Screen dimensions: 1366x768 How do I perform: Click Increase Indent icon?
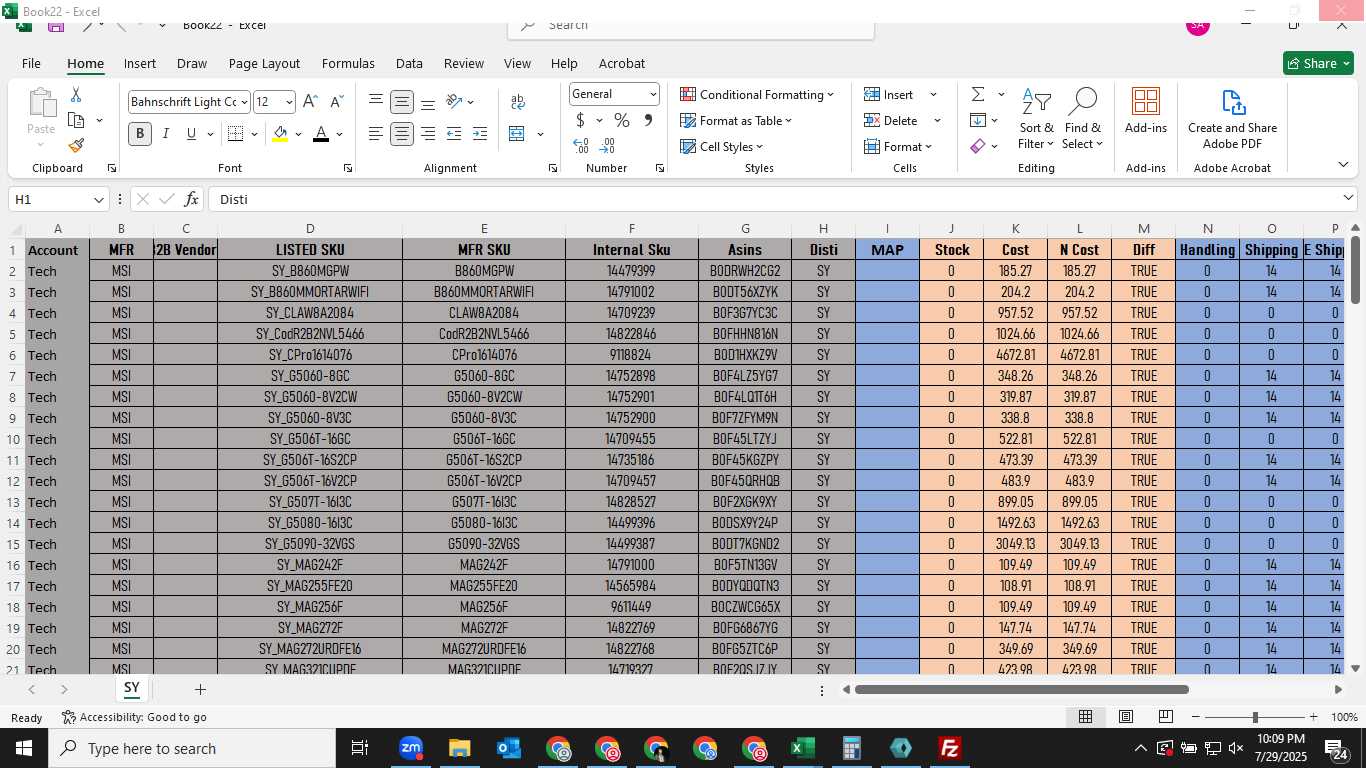pyautogui.click(x=480, y=134)
